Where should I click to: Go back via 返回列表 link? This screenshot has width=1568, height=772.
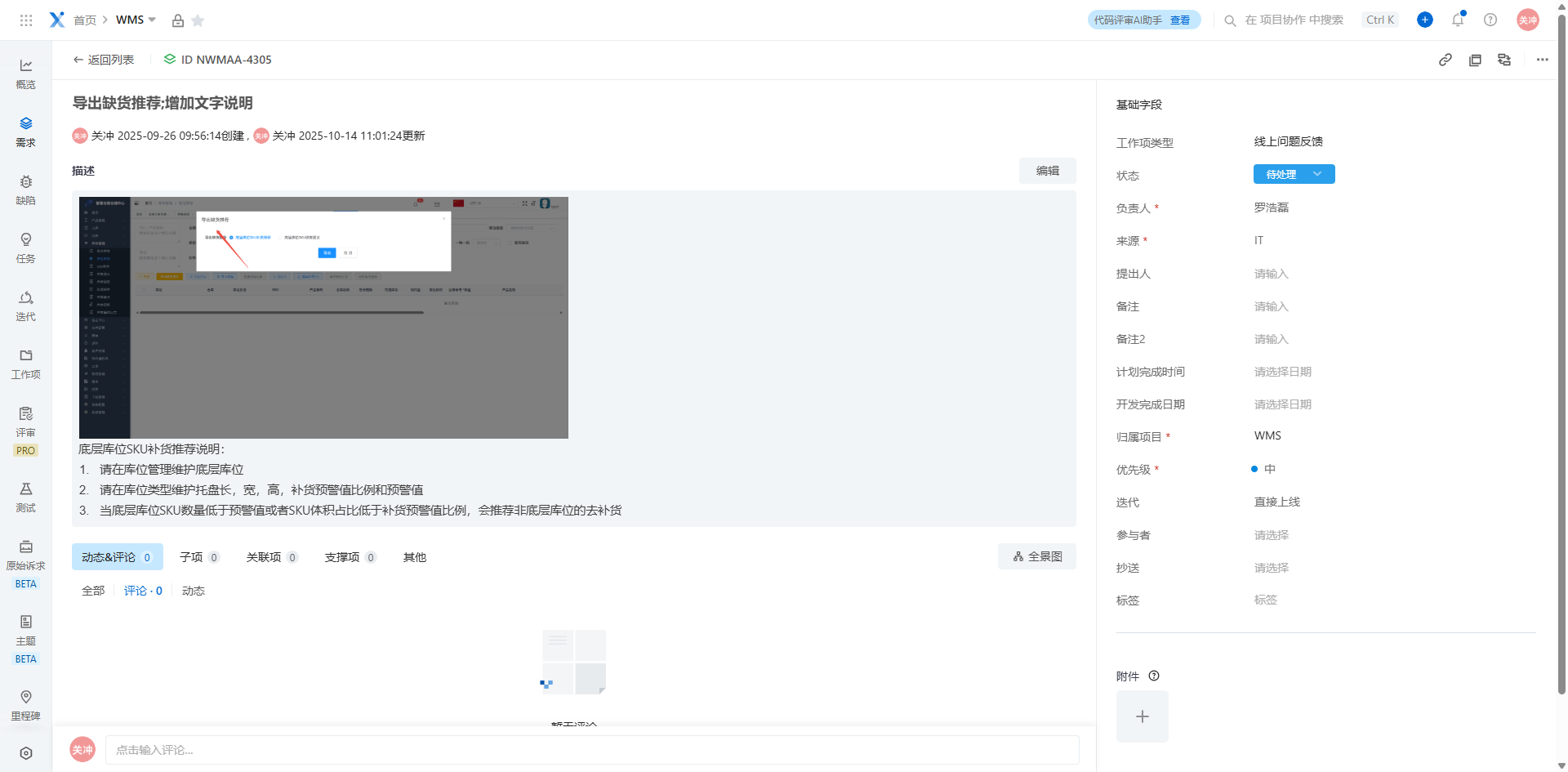pyautogui.click(x=103, y=60)
